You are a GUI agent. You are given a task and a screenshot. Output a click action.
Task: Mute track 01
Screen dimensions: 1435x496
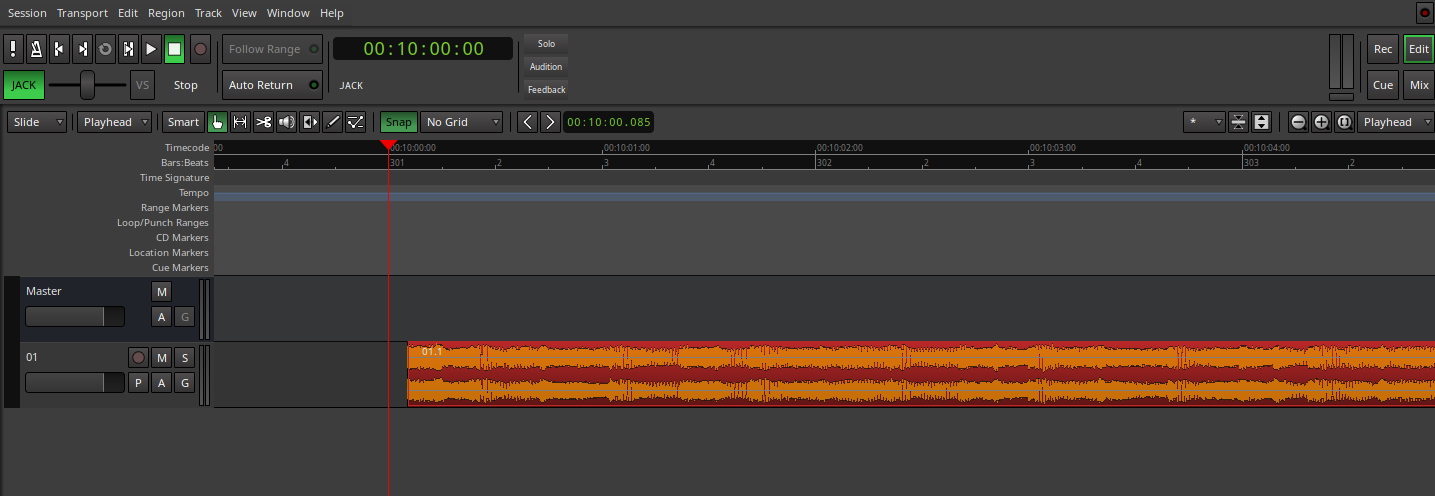click(161, 358)
